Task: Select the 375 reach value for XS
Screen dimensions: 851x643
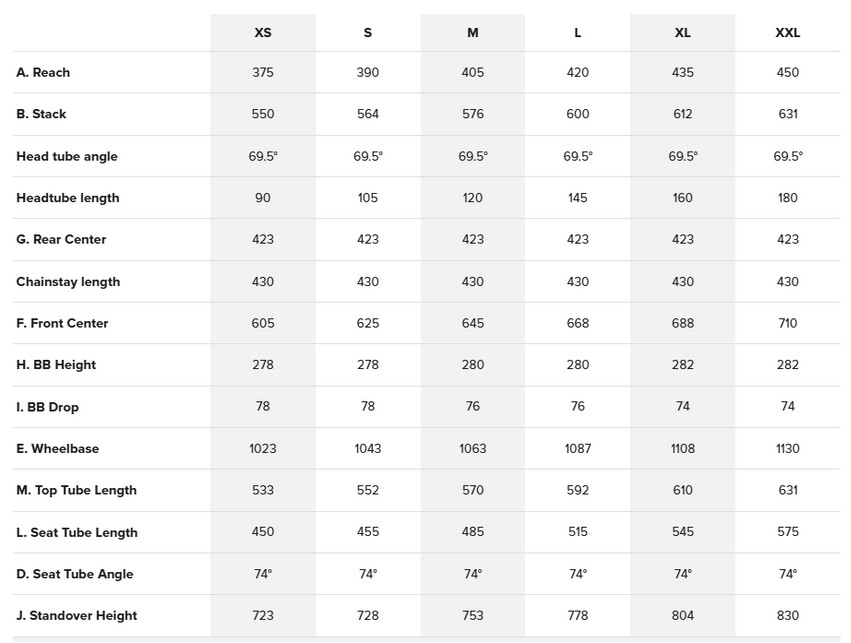Action: coord(263,73)
